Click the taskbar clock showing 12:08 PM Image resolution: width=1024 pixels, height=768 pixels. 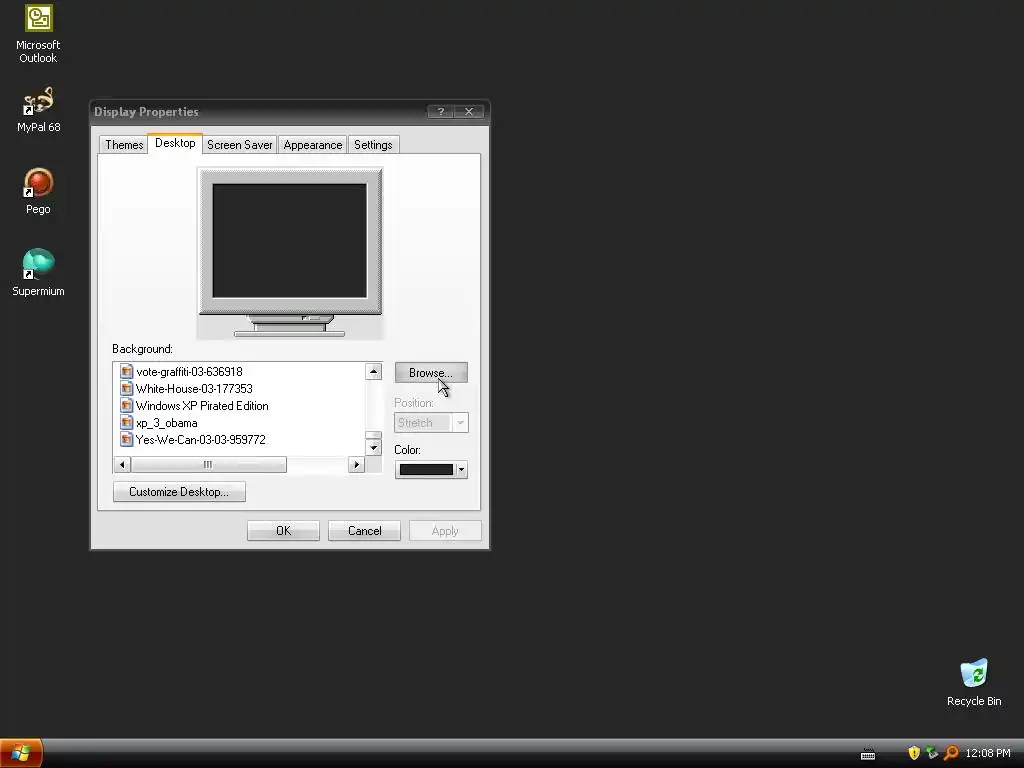pyautogui.click(x=987, y=753)
